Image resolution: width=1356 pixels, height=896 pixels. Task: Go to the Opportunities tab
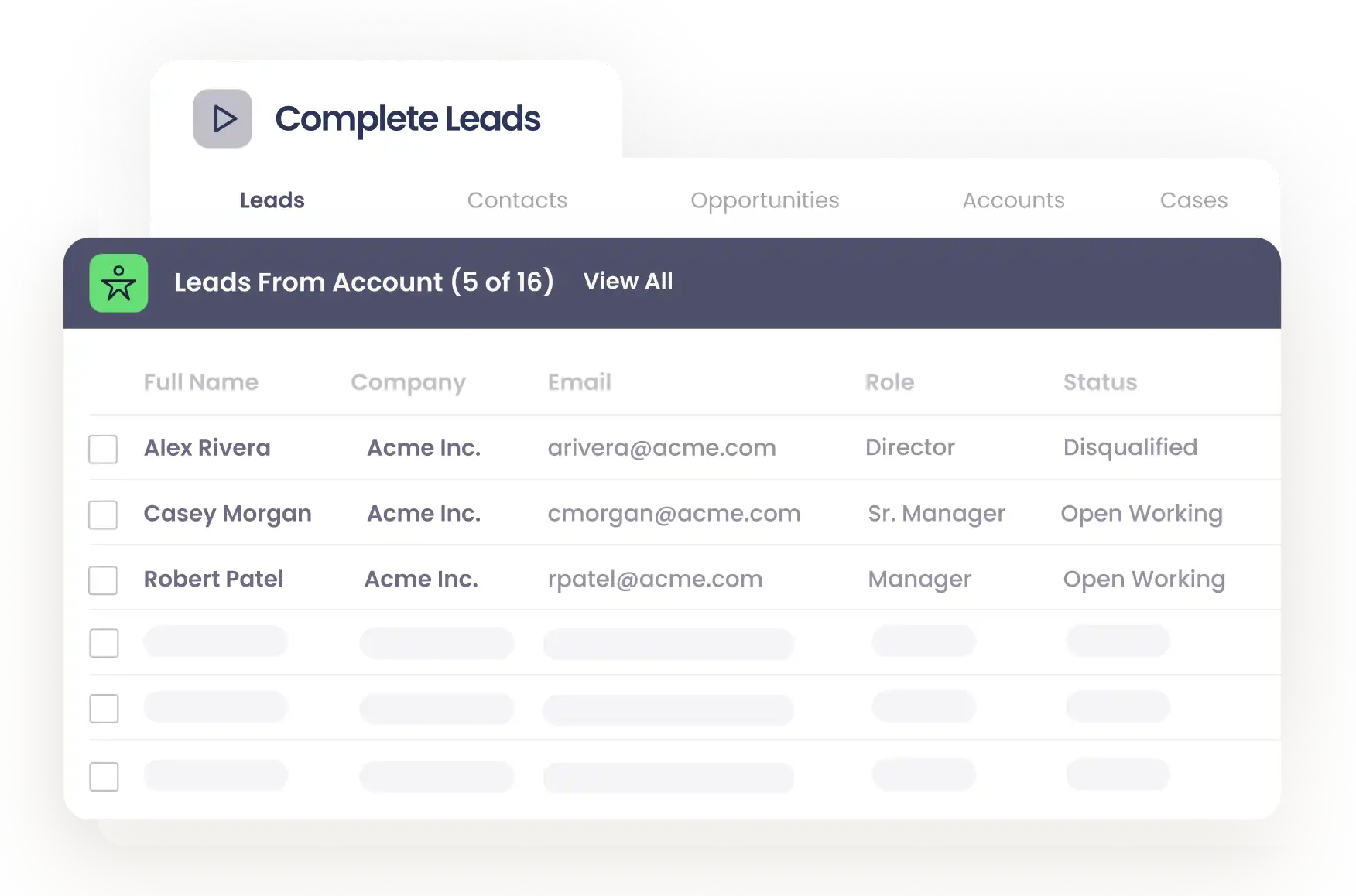tap(765, 200)
